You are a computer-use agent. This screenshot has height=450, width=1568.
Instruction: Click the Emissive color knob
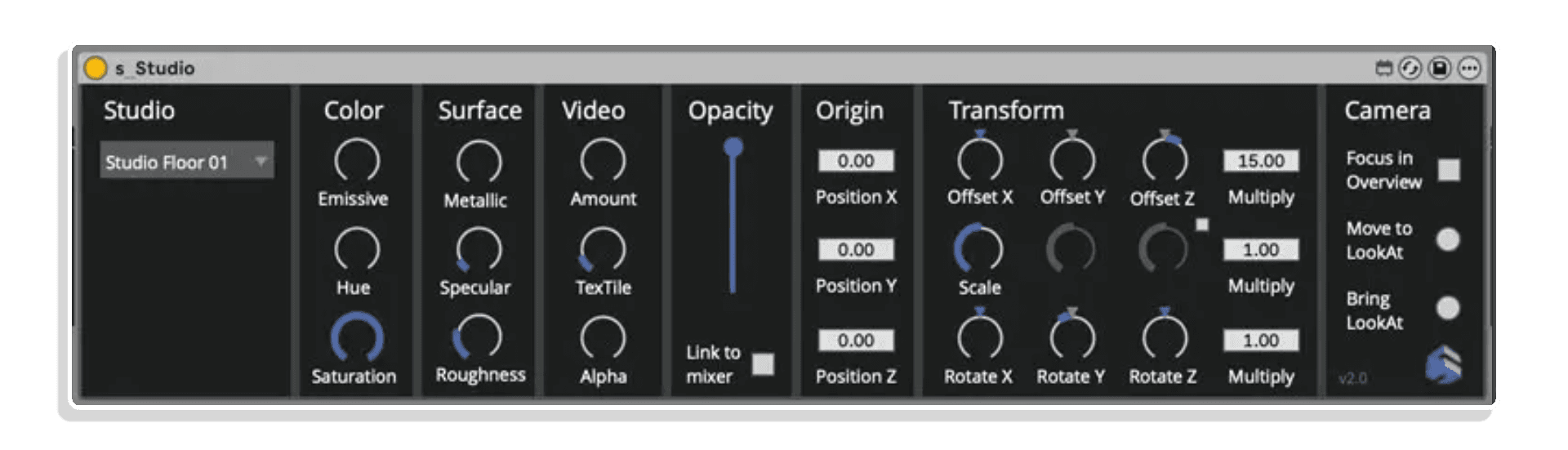click(x=357, y=160)
